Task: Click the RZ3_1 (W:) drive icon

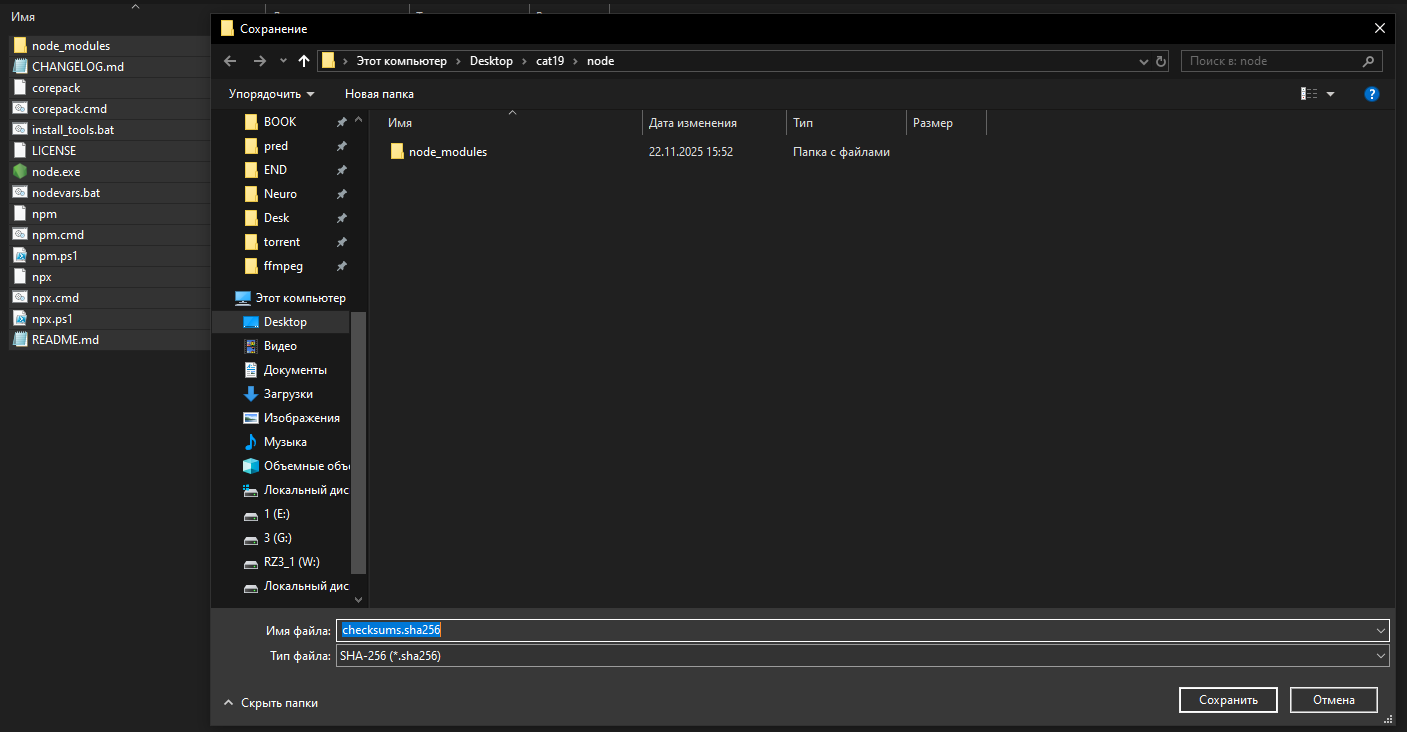Action: [x=252, y=562]
